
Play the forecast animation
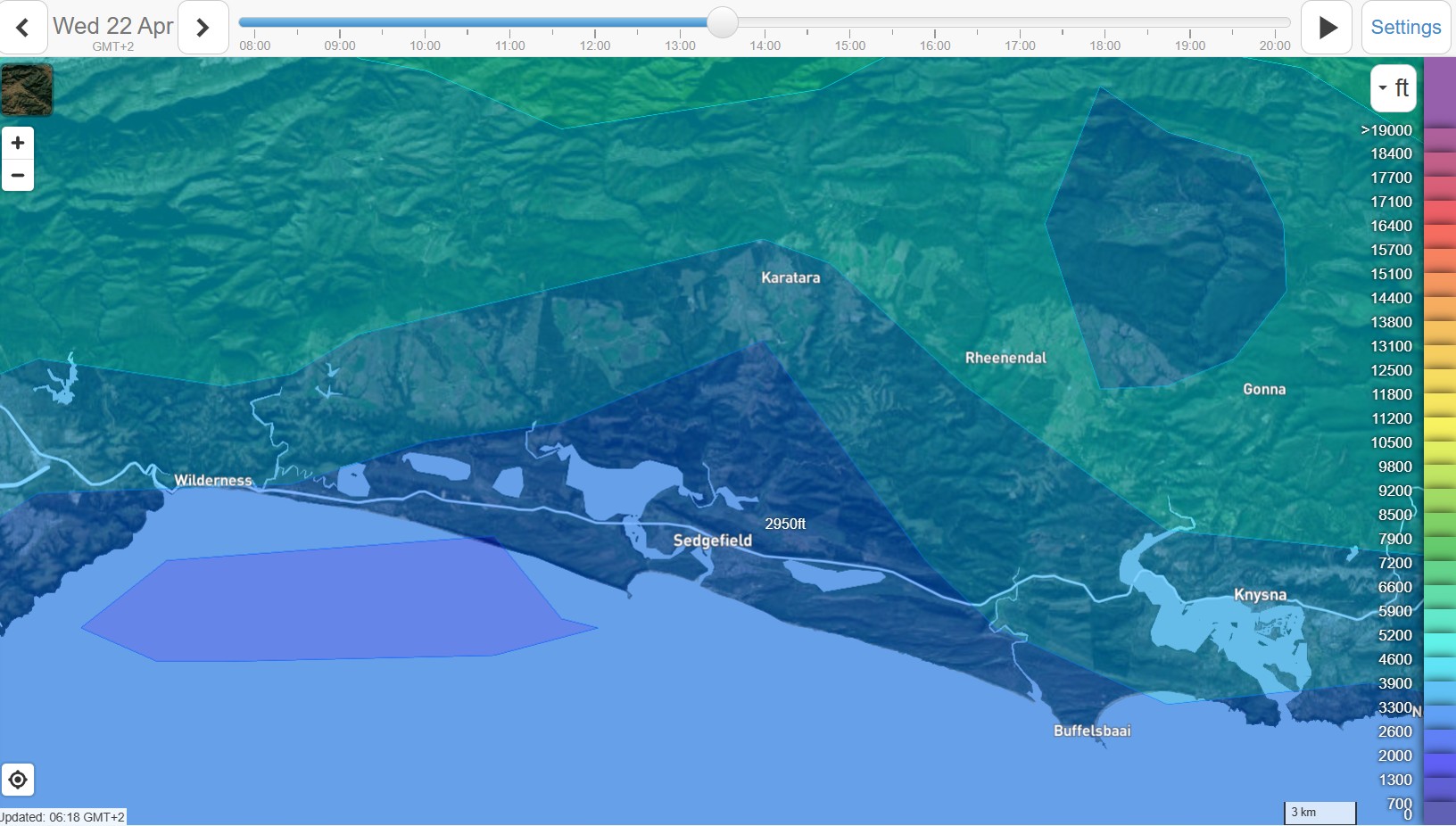(x=1327, y=28)
